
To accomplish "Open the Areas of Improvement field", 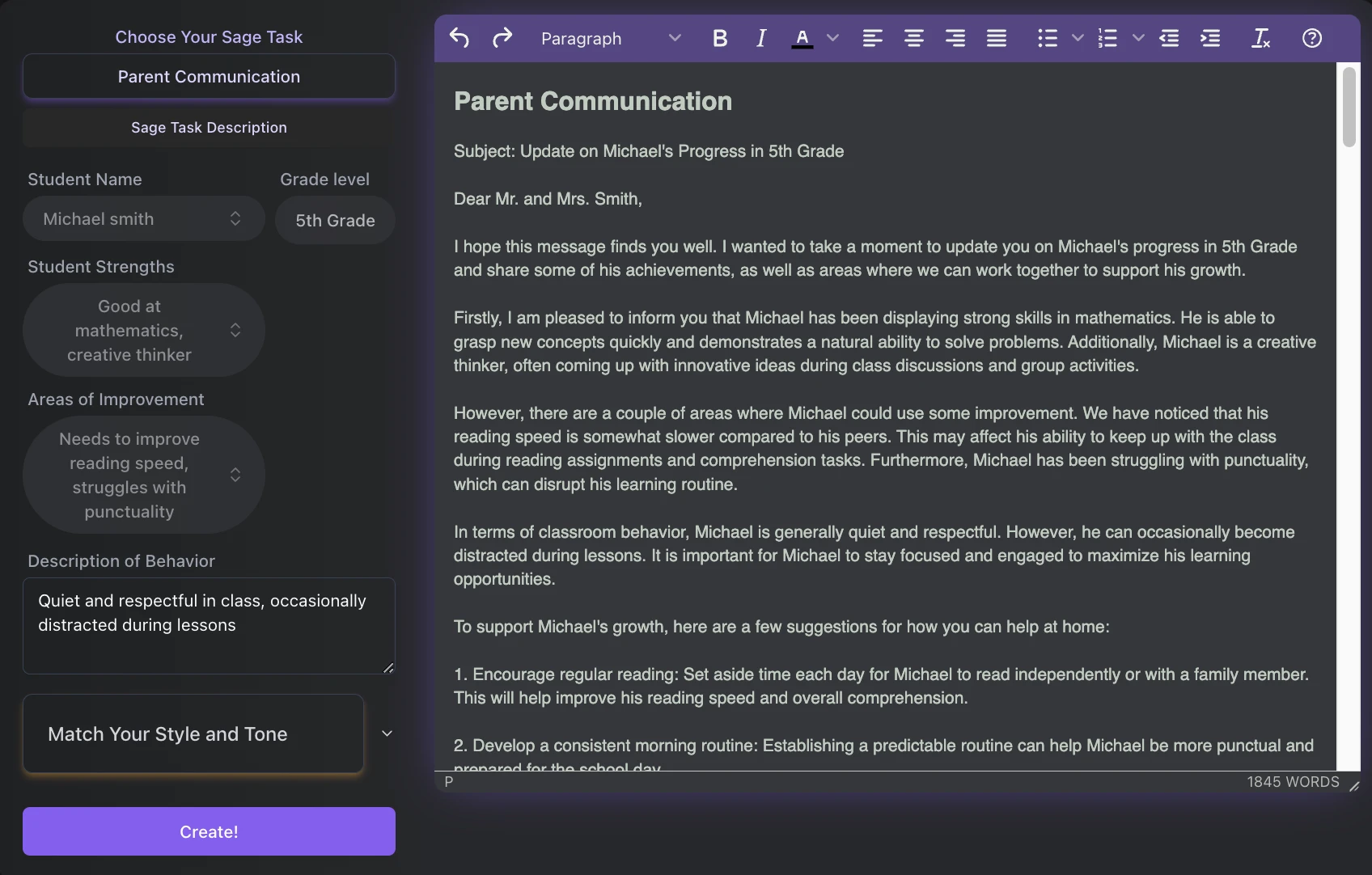I will 144,475.
